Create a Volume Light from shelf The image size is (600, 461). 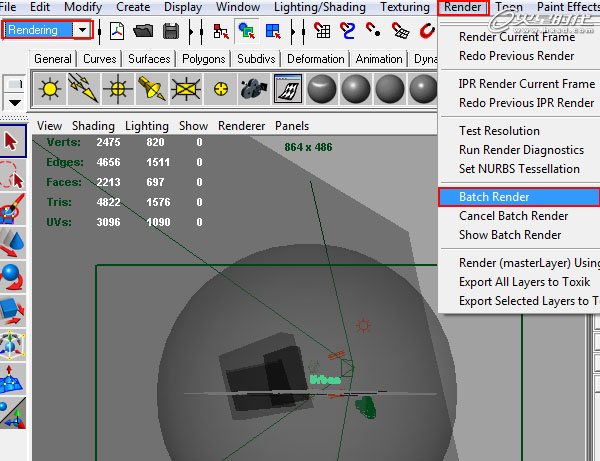pos(221,89)
